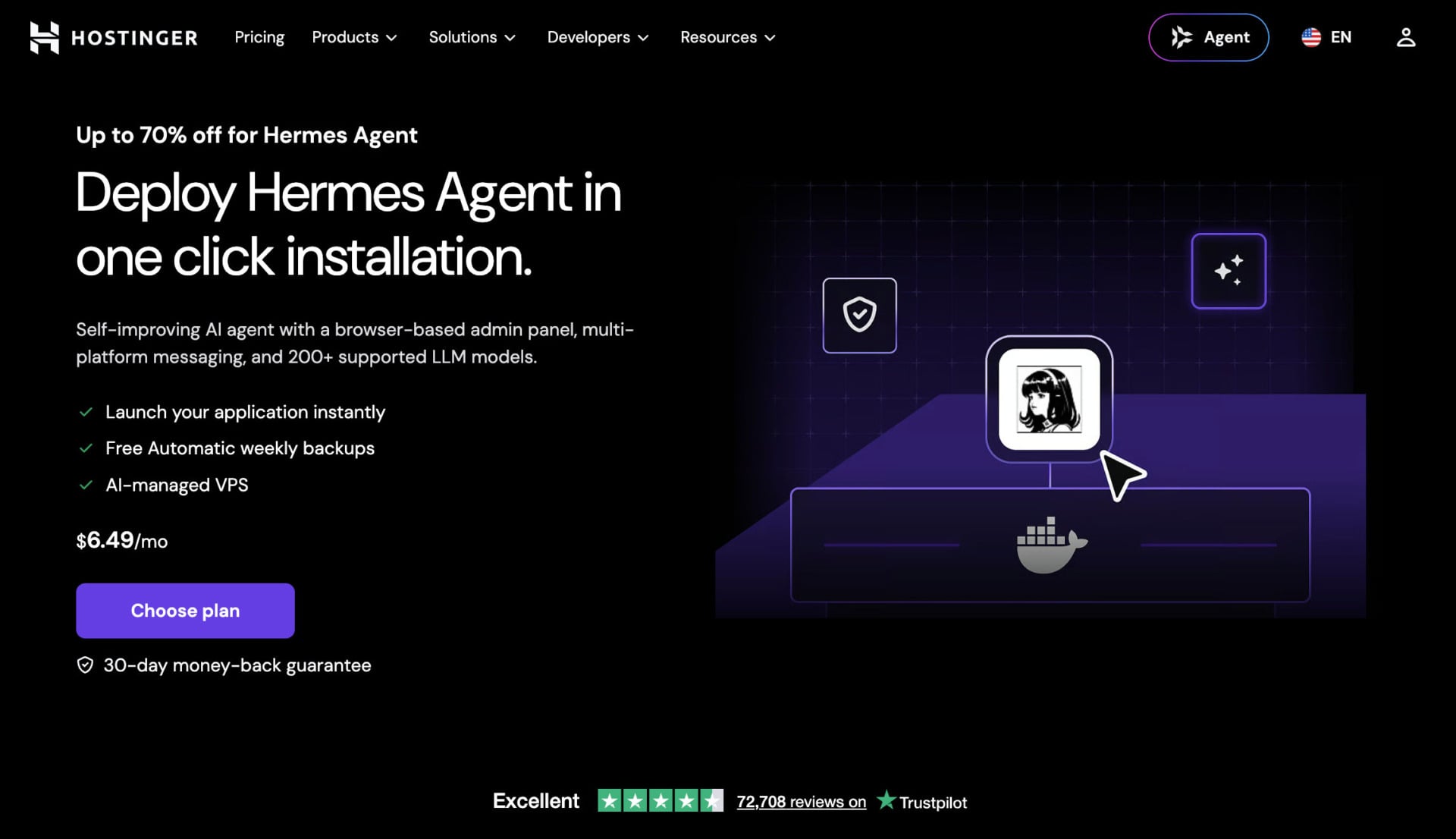1456x839 pixels.
Task: Click the money-back guarantee shield icon
Action: (x=85, y=665)
